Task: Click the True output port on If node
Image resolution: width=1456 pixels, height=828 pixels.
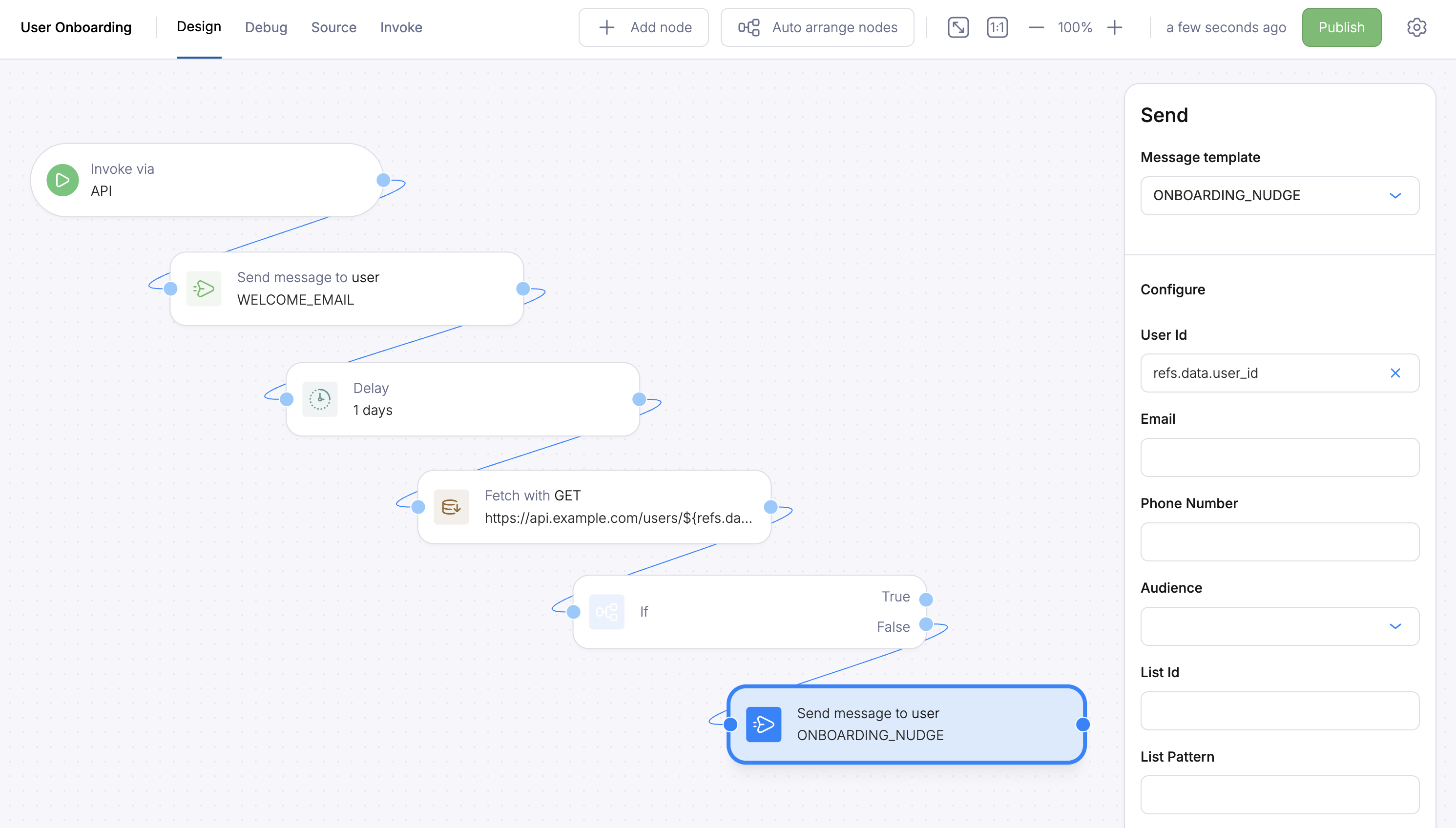Action: pyautogui.click(x=926, y=600)
